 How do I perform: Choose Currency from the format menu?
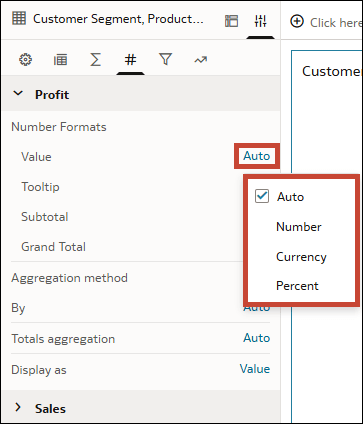click(x=301, y=257)
